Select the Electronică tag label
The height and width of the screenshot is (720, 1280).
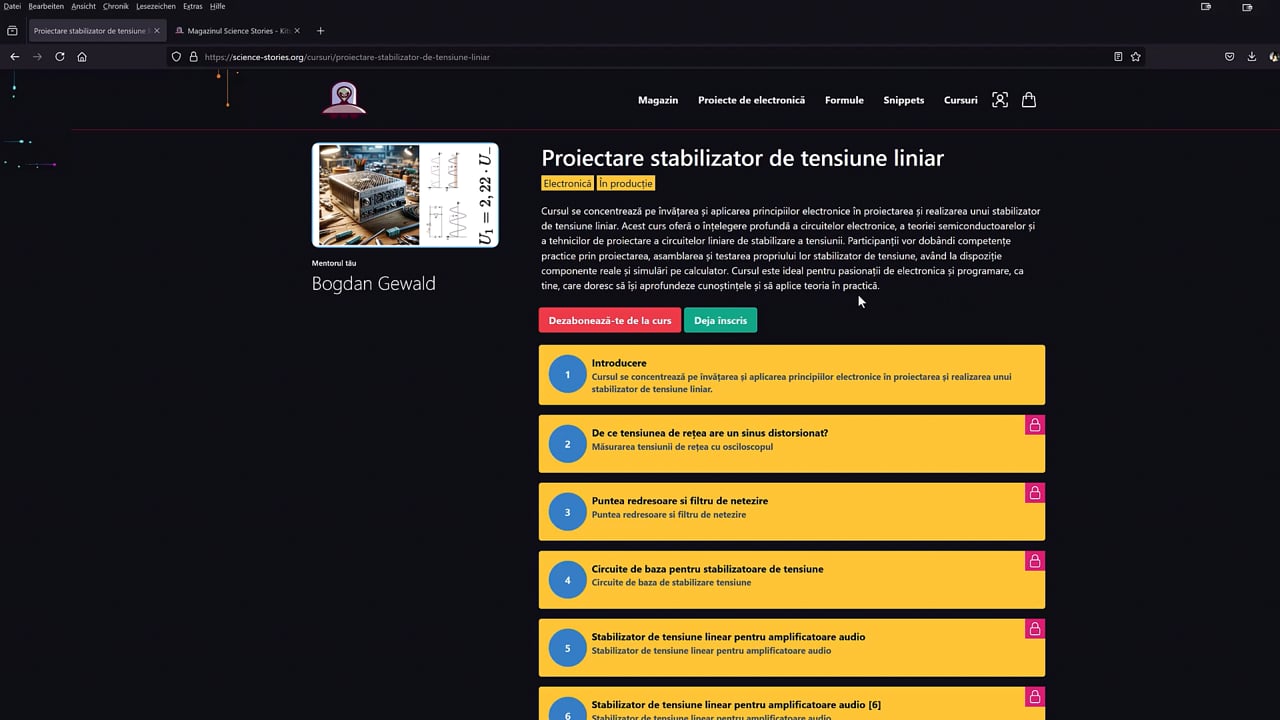coord(567,183)
